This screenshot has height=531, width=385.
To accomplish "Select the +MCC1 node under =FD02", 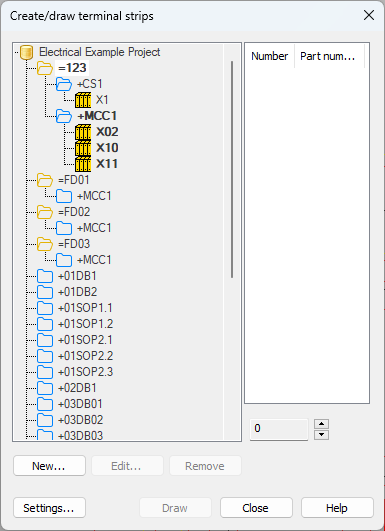I will coord(94,228).
